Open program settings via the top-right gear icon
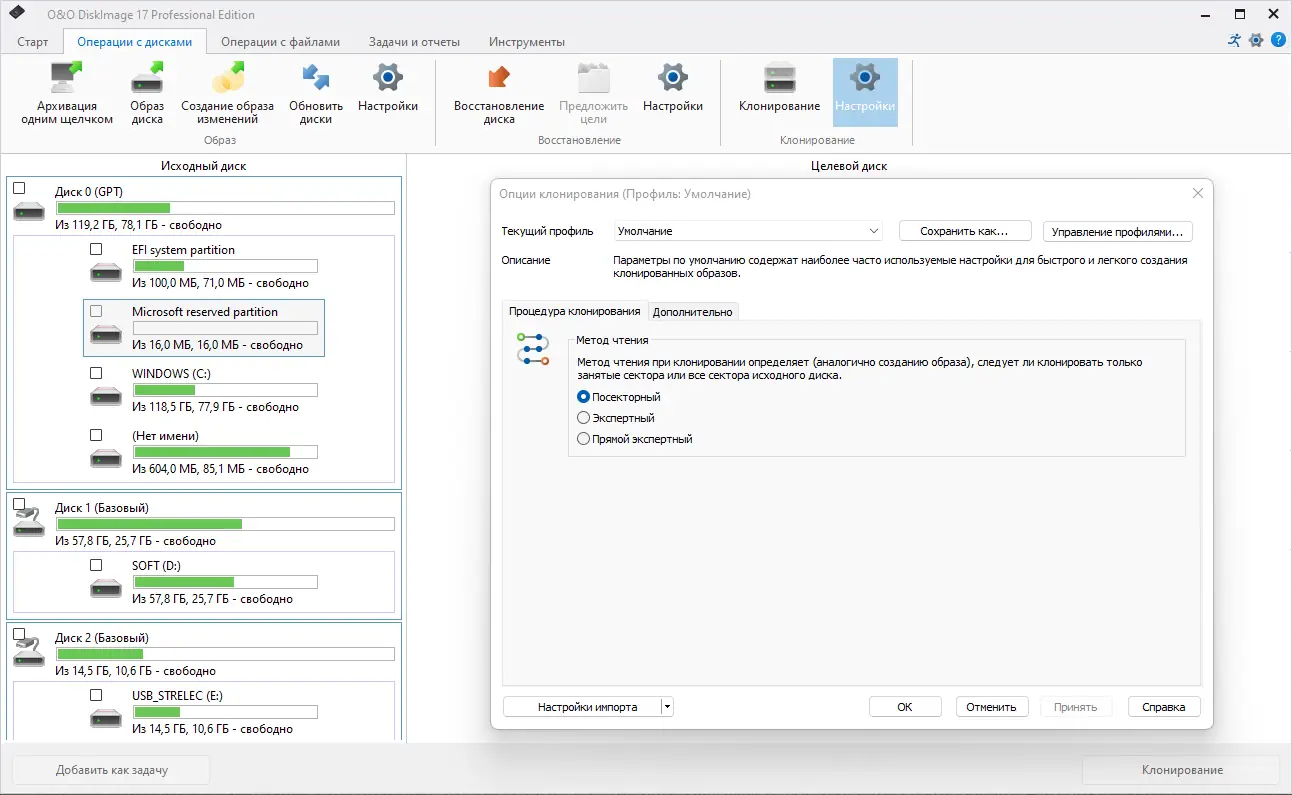The width and height of the screenshot is (1292, 795). point(1256,40)
